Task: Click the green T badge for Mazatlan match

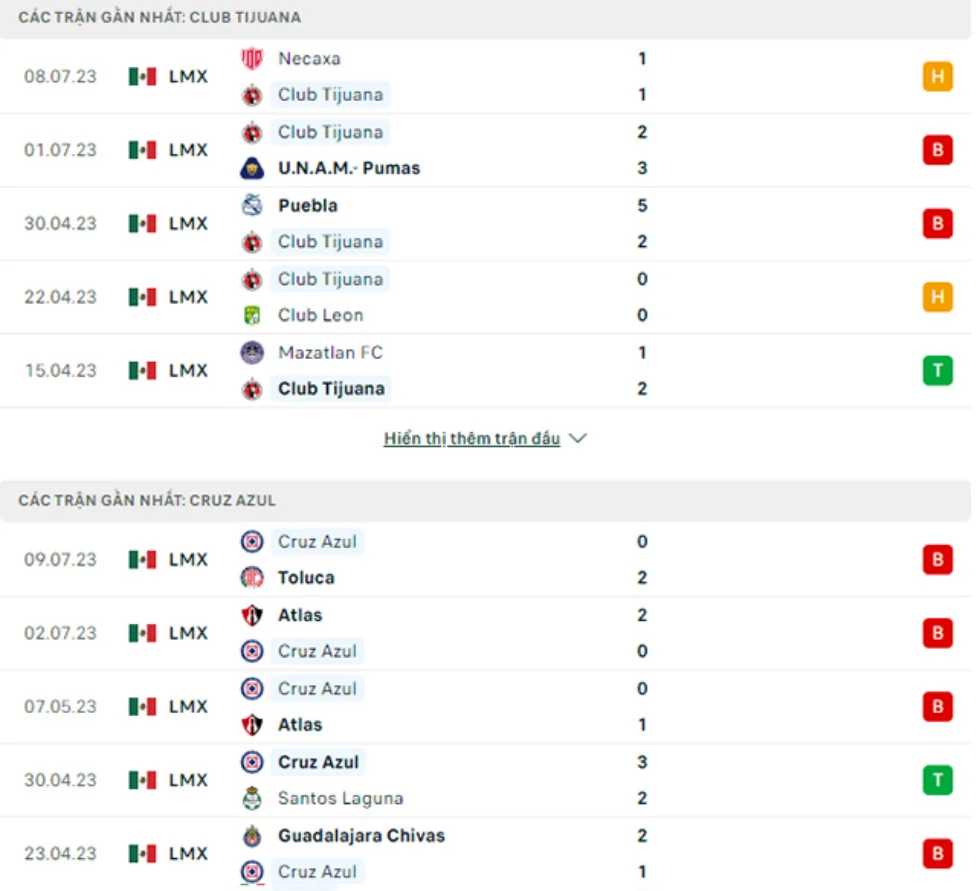Action: tap(937, 371)
